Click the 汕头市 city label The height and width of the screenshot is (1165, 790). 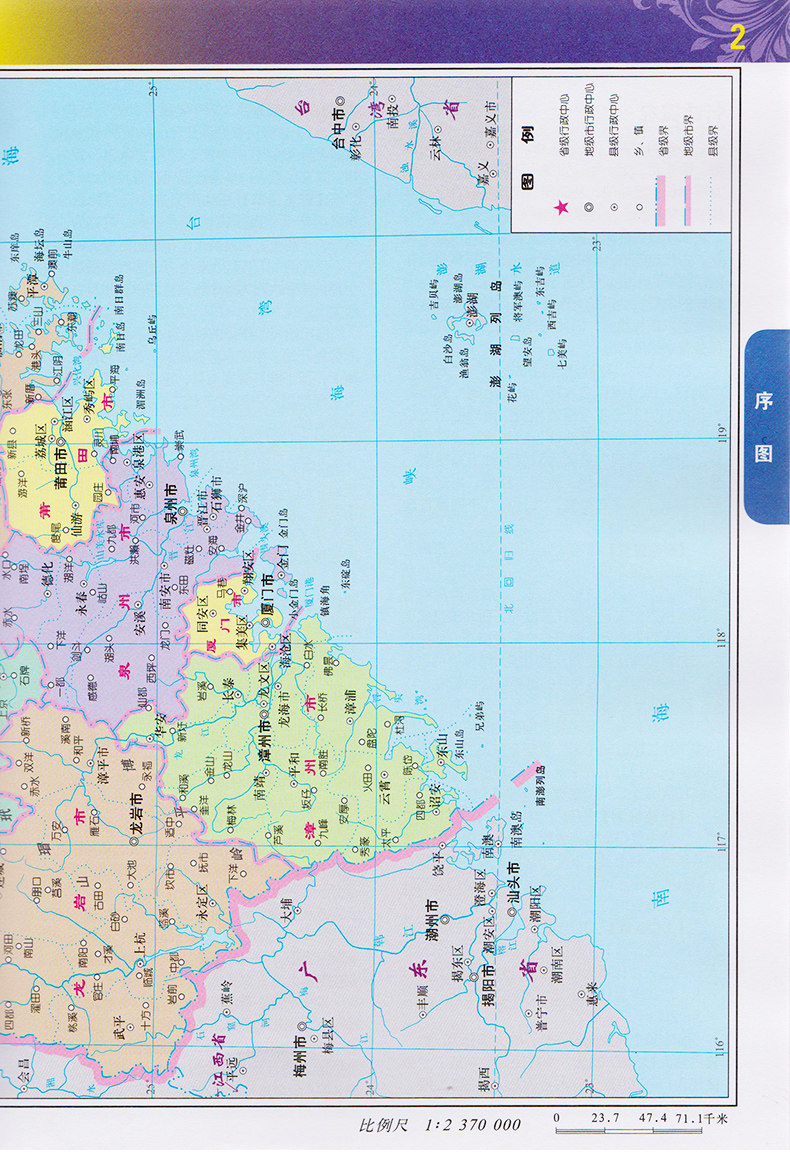coord(513,882)
